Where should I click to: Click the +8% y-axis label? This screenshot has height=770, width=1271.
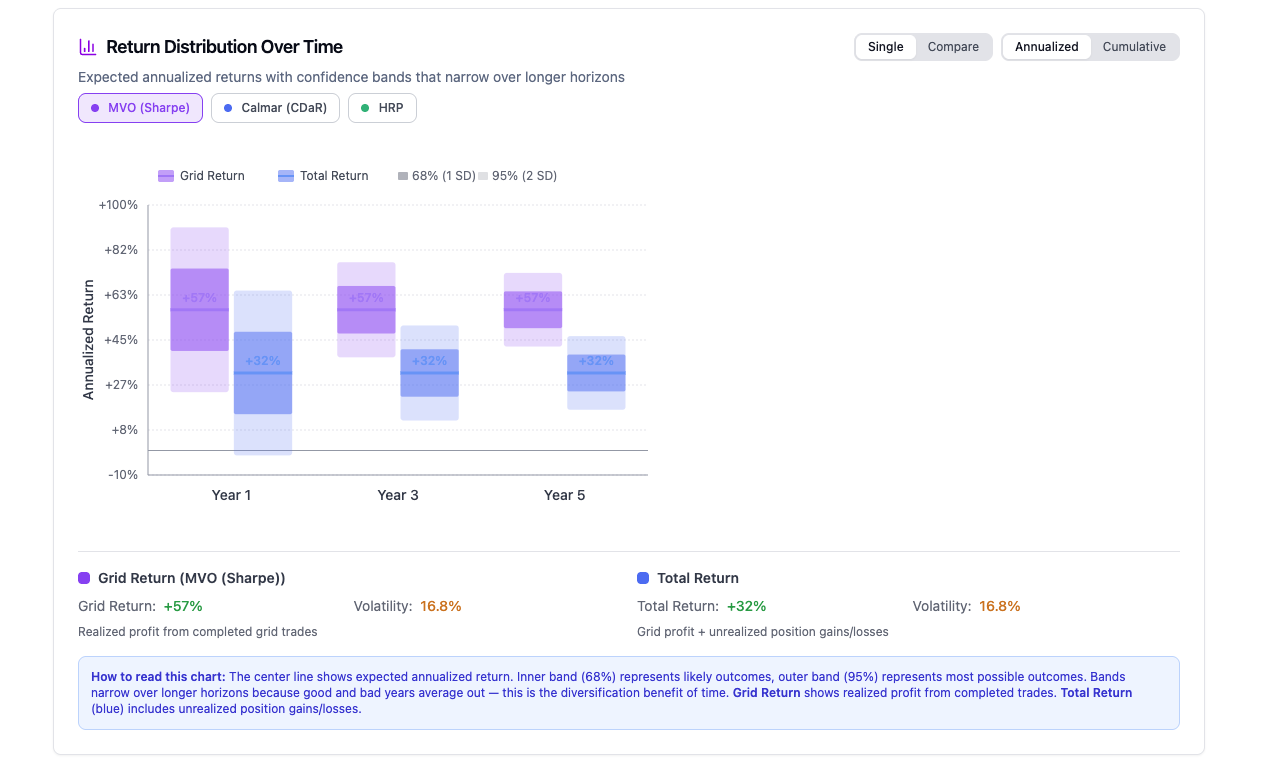point(125,430)
